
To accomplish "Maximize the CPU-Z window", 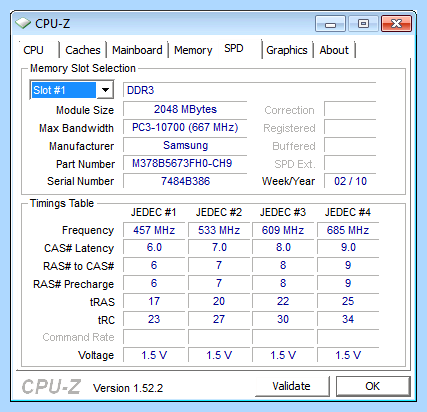I will point(363,24).
